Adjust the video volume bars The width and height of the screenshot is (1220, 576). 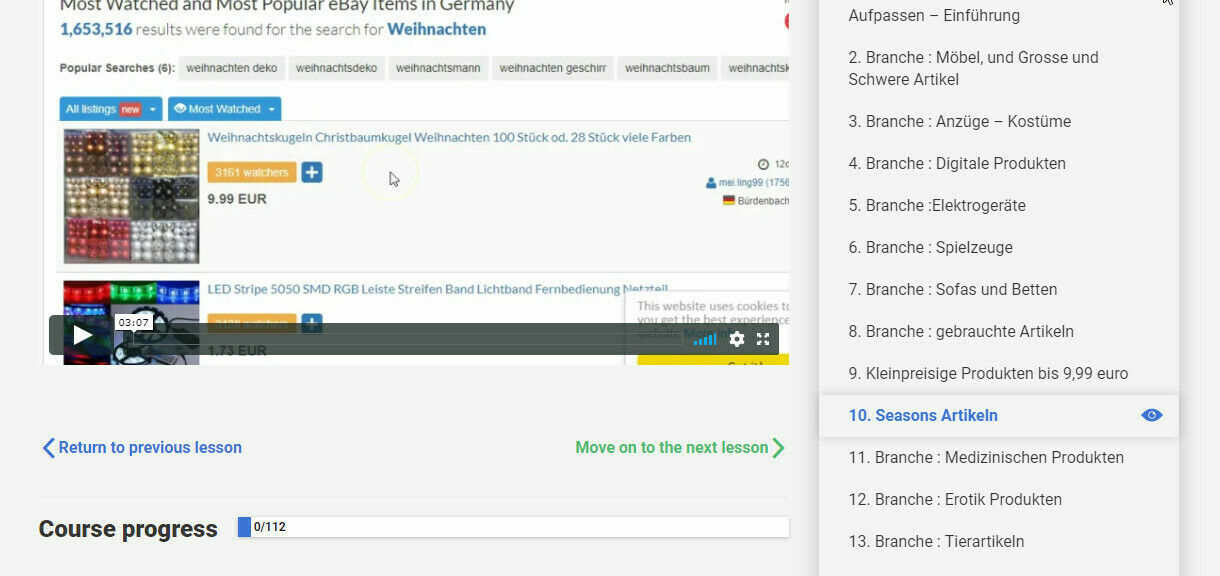coord(705,339)
